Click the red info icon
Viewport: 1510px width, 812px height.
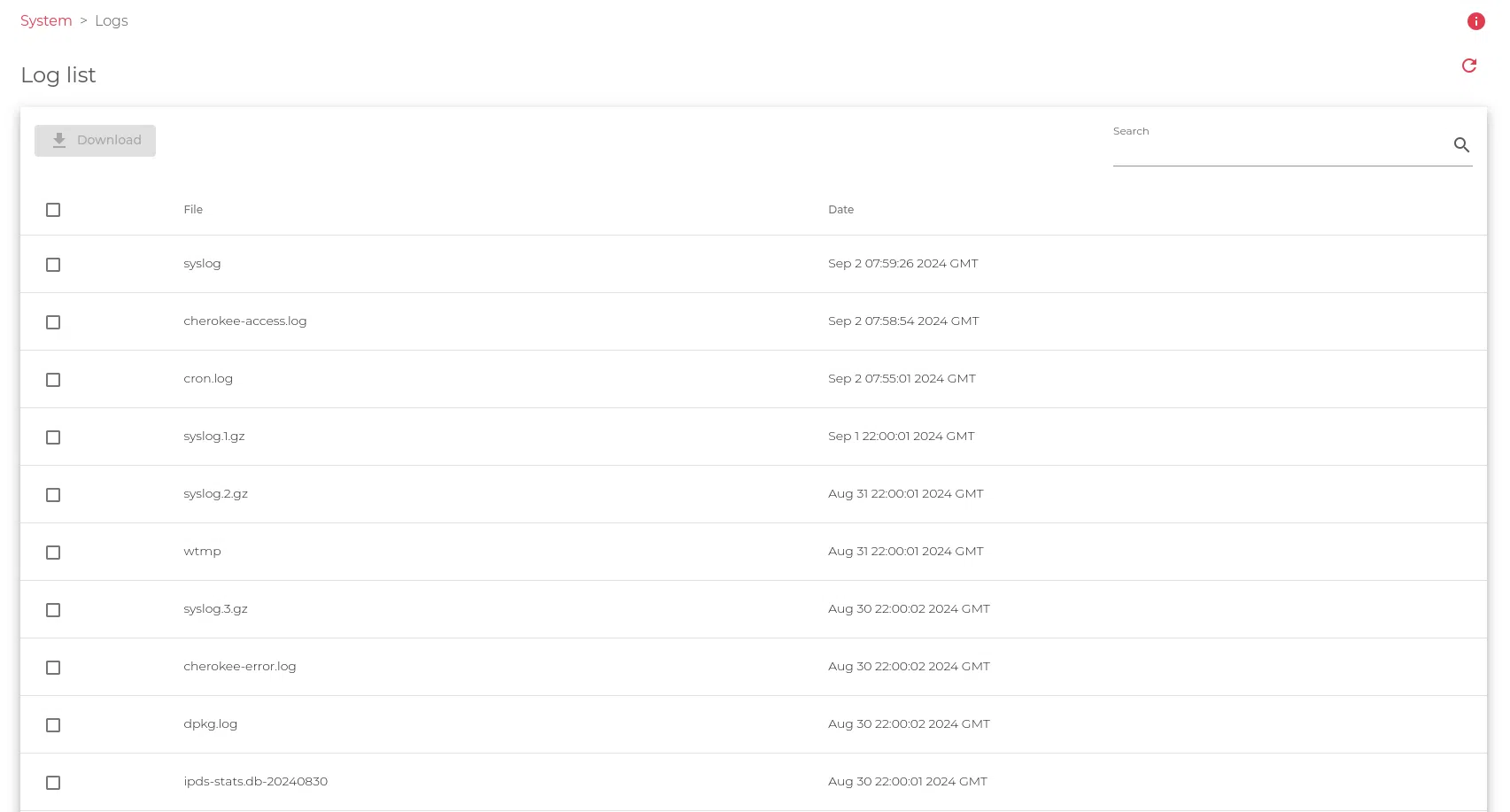coord(1475,21)
